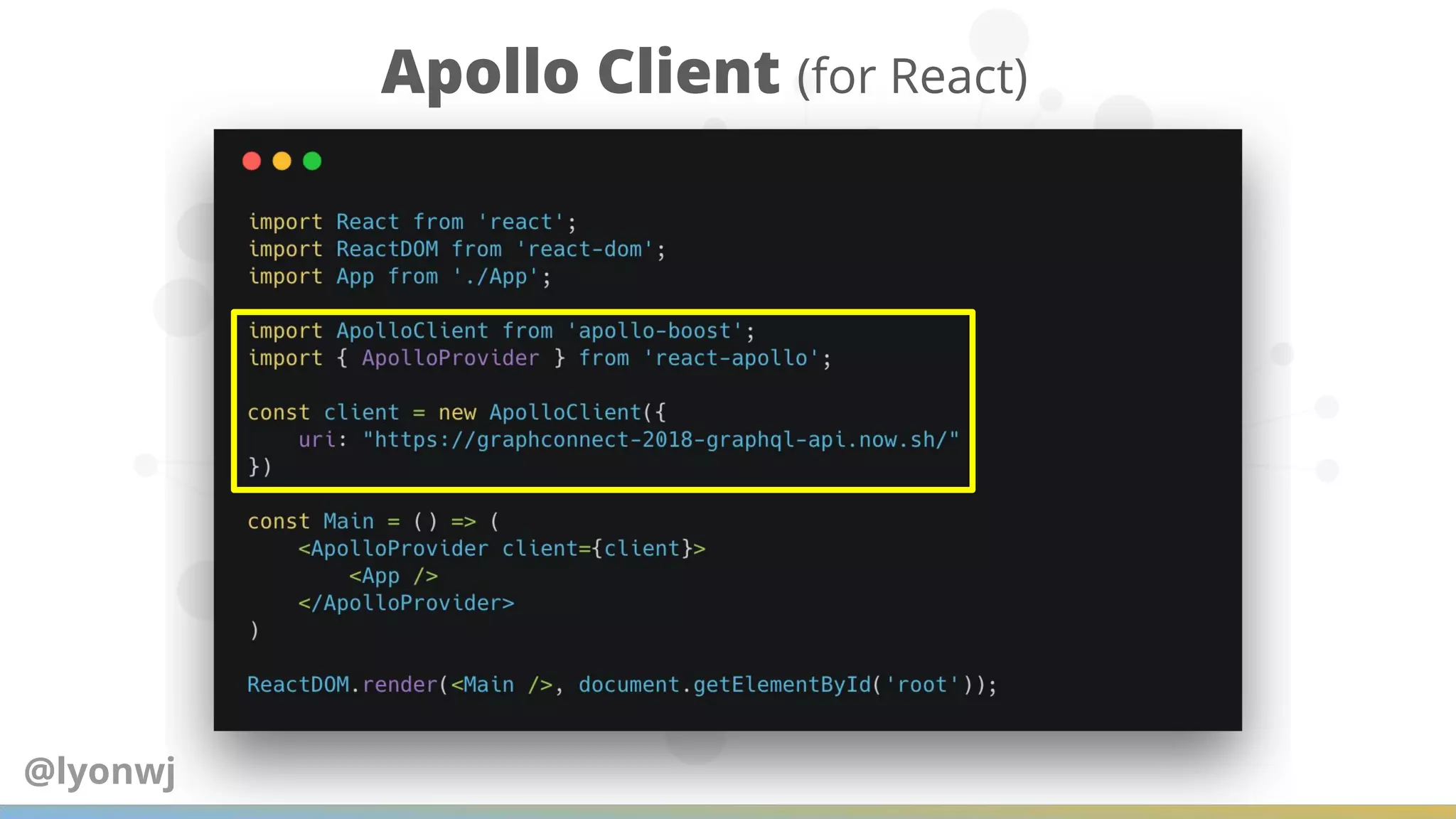1456x819 pixels.
Task: Click the yellow minimize dot in code window
Action: coord(282,161)
